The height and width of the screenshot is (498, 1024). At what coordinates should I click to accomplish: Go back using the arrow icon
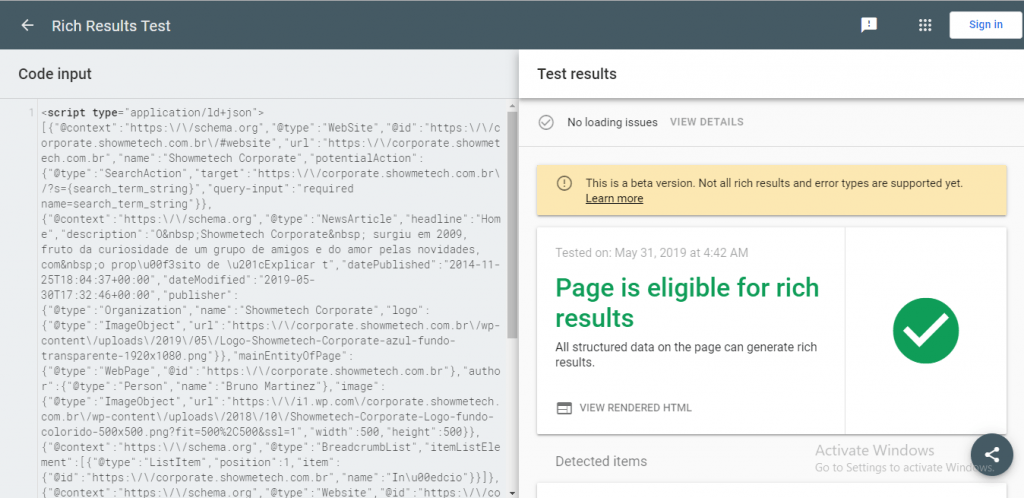tap(27, 25)
